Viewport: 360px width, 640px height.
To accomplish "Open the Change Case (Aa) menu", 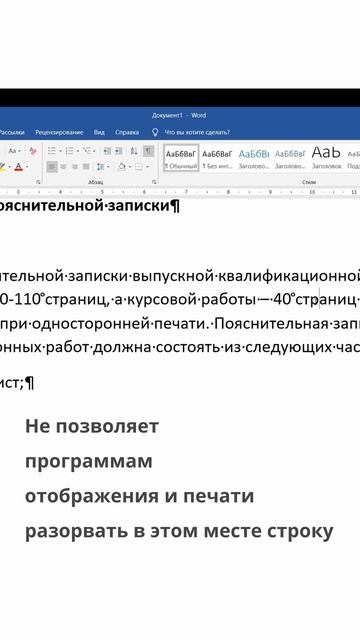I will (x=13, y=151).
